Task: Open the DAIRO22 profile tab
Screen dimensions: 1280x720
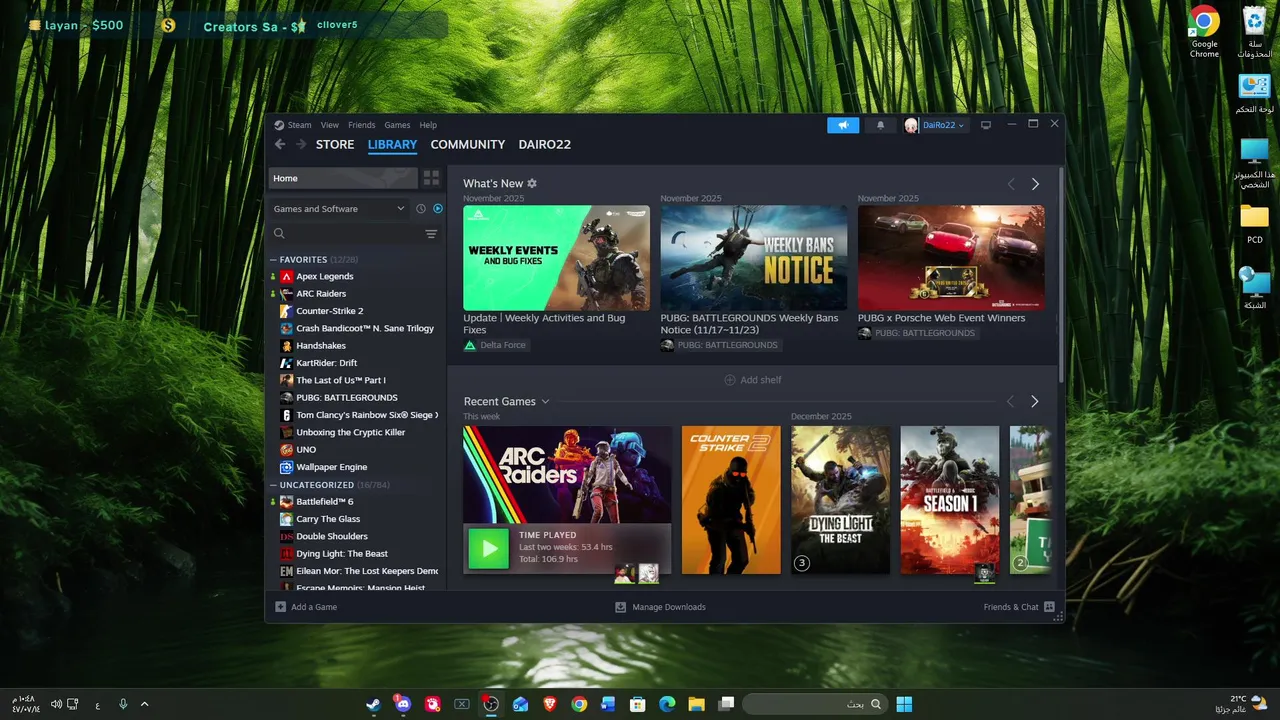Action: [545, 144]
